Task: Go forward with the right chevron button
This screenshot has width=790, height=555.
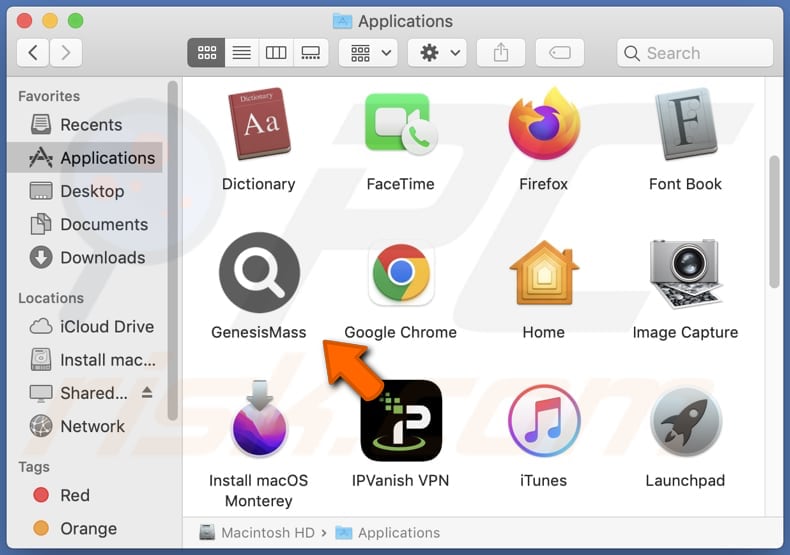Action: point(65,52)
